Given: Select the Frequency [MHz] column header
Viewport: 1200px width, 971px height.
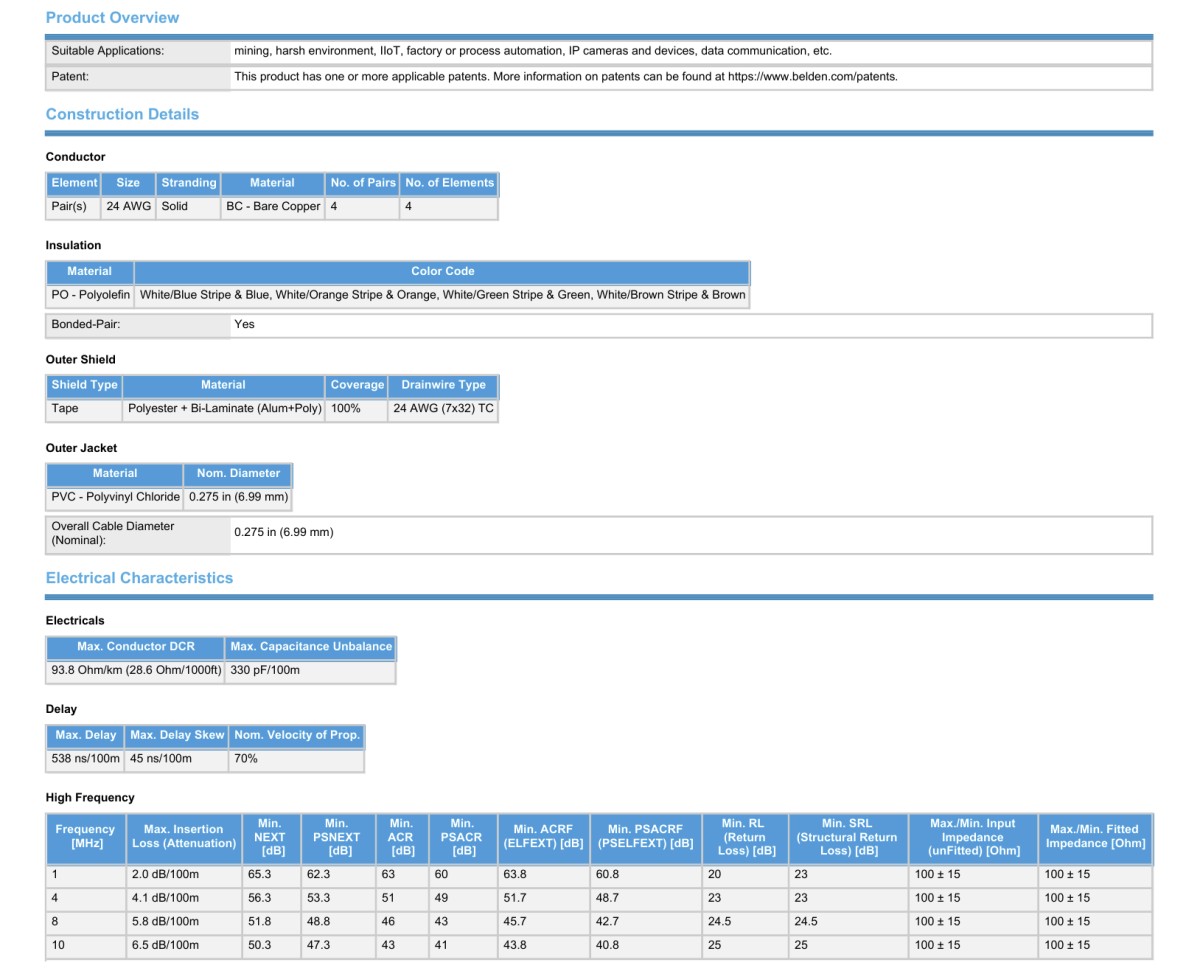Looking at the screenshot, I should (x=85, y=837).
